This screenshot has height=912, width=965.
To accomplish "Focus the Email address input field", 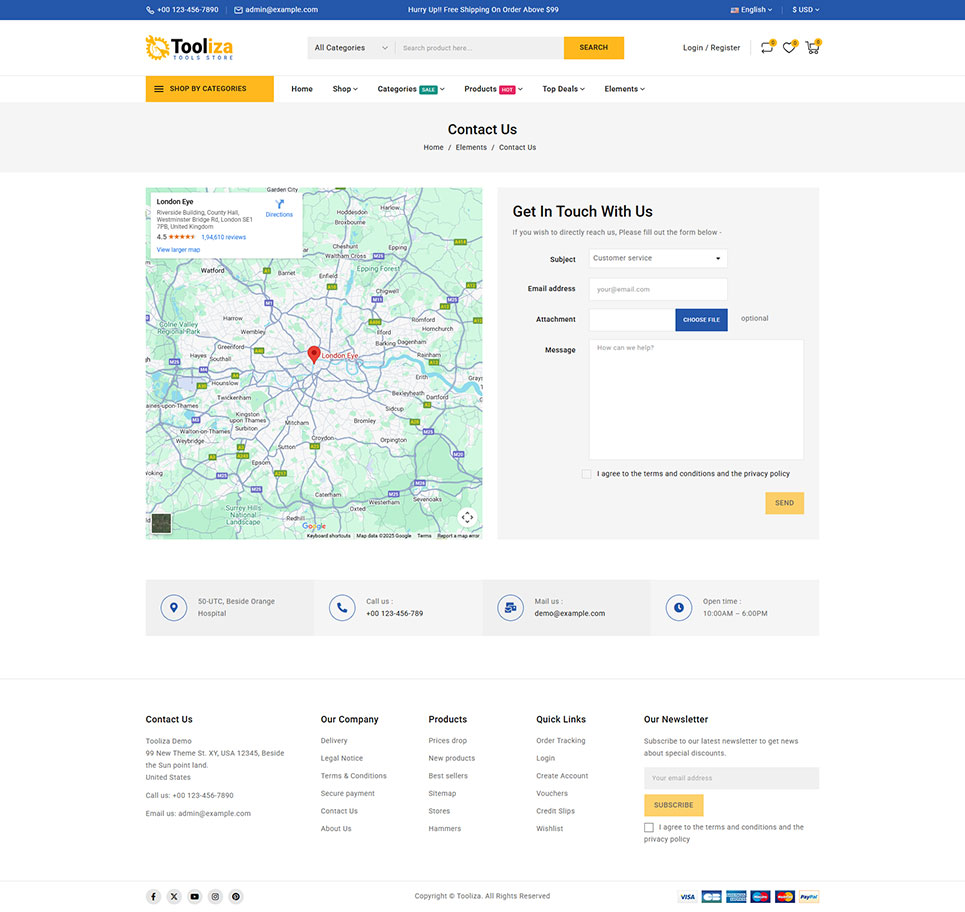I will click(658, 289).
